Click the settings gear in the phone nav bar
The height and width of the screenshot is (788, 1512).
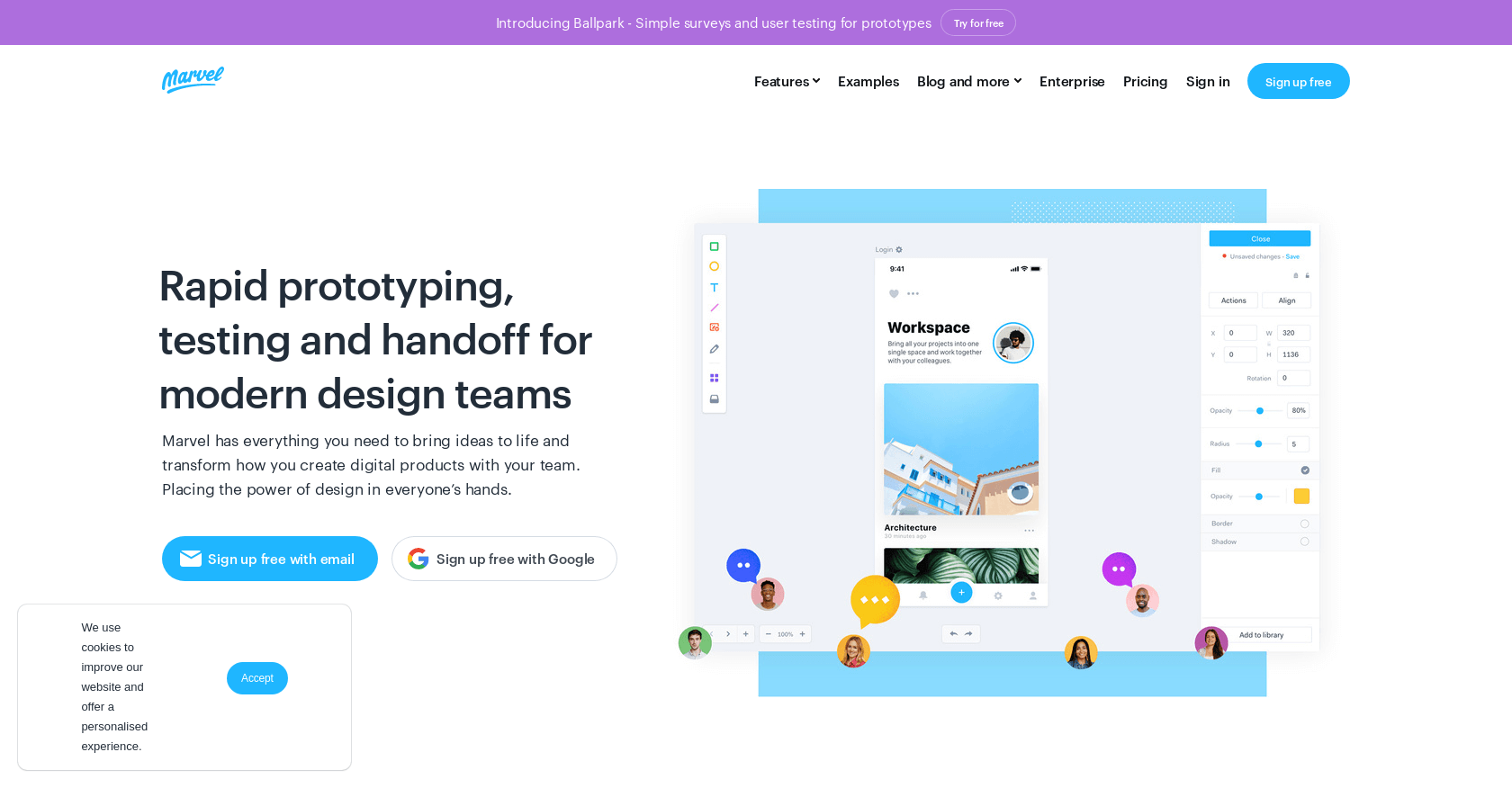998,595
